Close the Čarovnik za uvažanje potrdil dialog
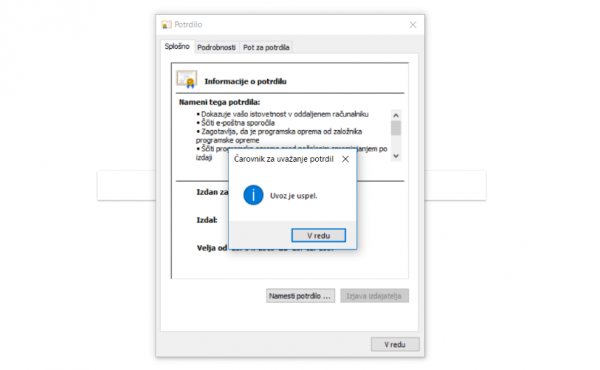The image size is (600, 370). click(345, 159)
